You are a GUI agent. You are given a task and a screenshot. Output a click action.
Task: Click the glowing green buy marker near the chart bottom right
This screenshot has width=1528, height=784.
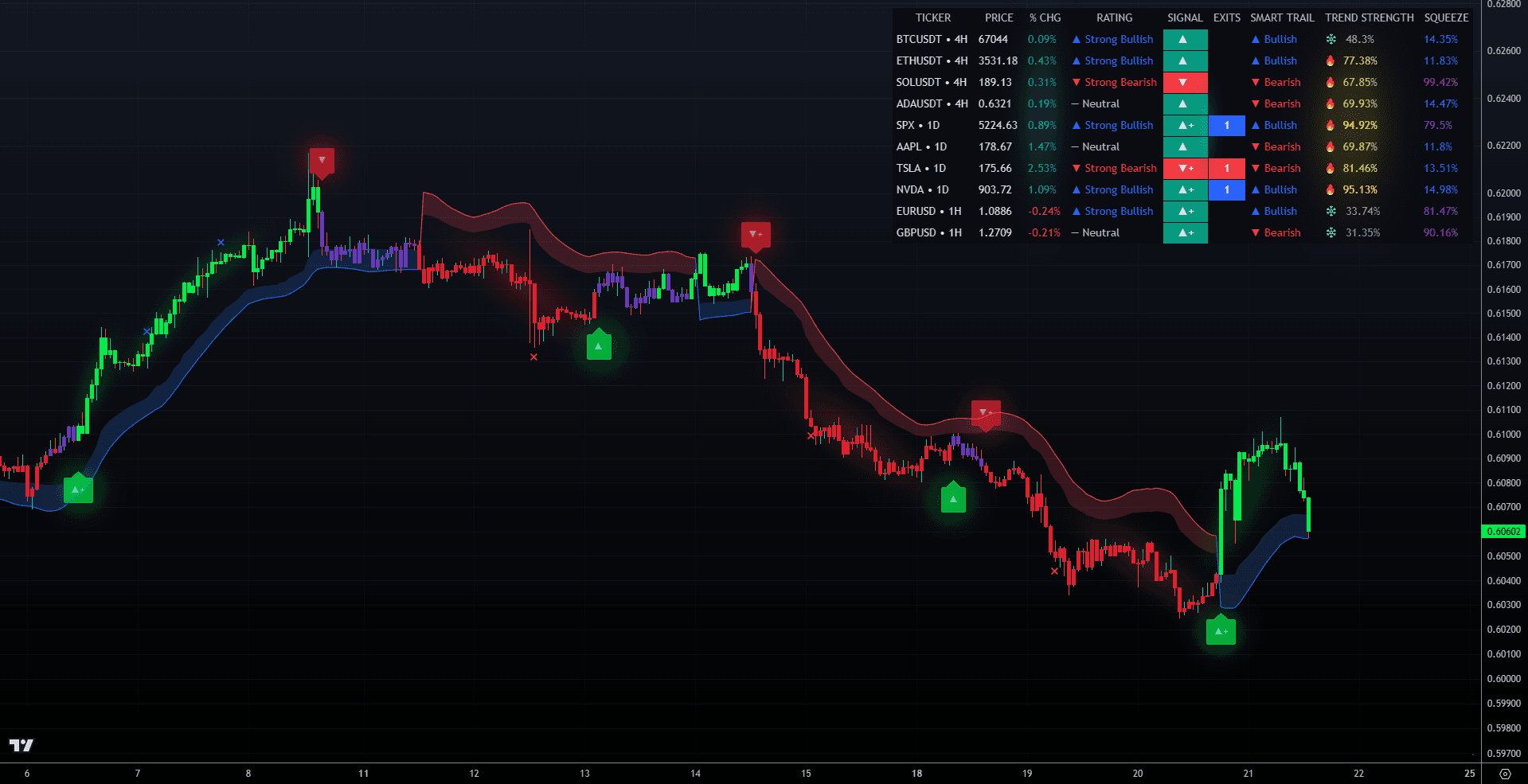1221,630
